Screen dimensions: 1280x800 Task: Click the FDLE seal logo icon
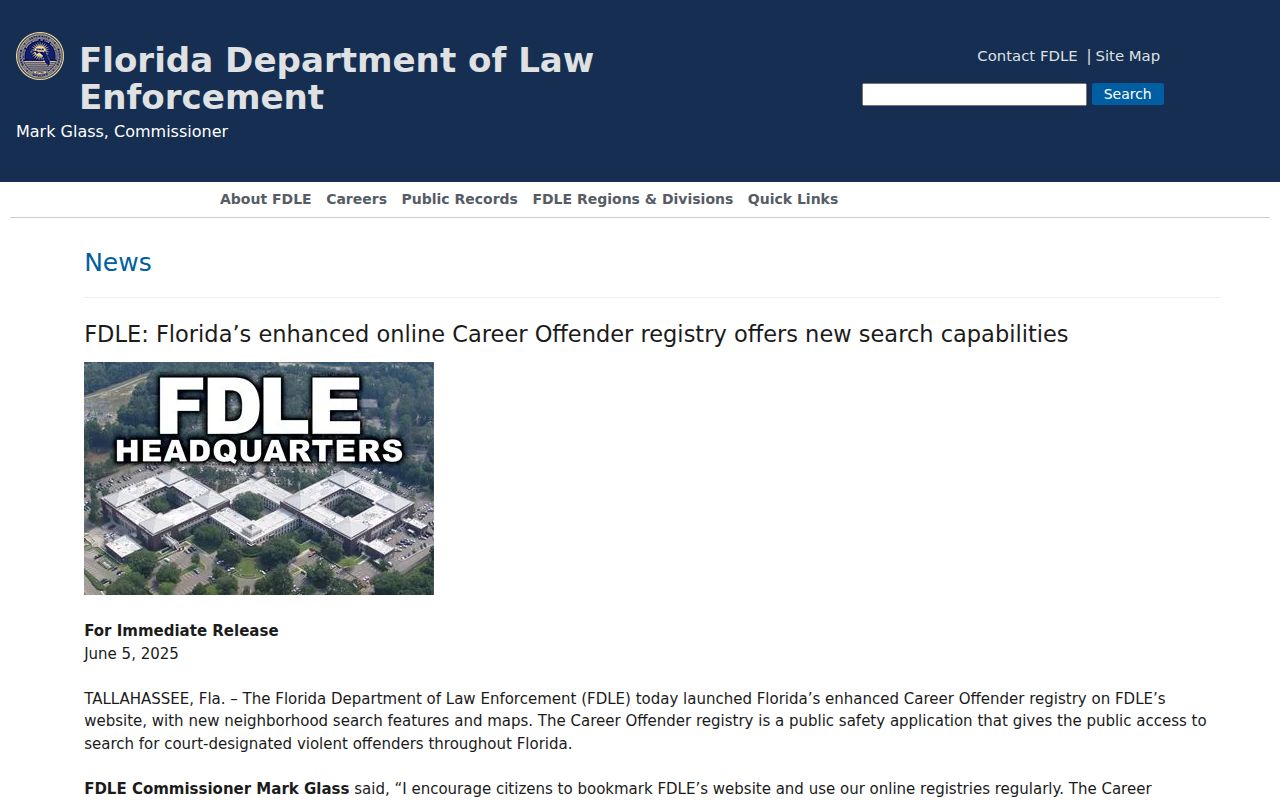40,56
